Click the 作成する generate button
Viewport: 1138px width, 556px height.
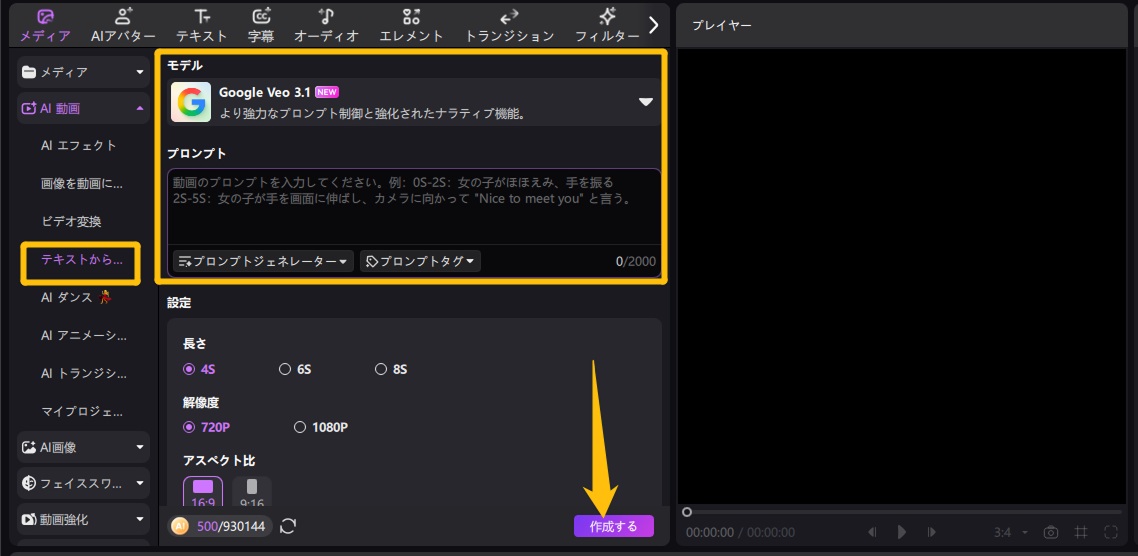coord(614,526)
